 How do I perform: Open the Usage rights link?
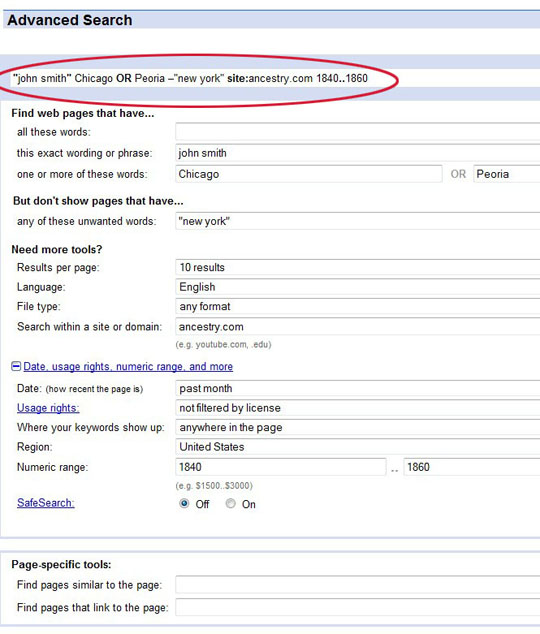(48, 408)
